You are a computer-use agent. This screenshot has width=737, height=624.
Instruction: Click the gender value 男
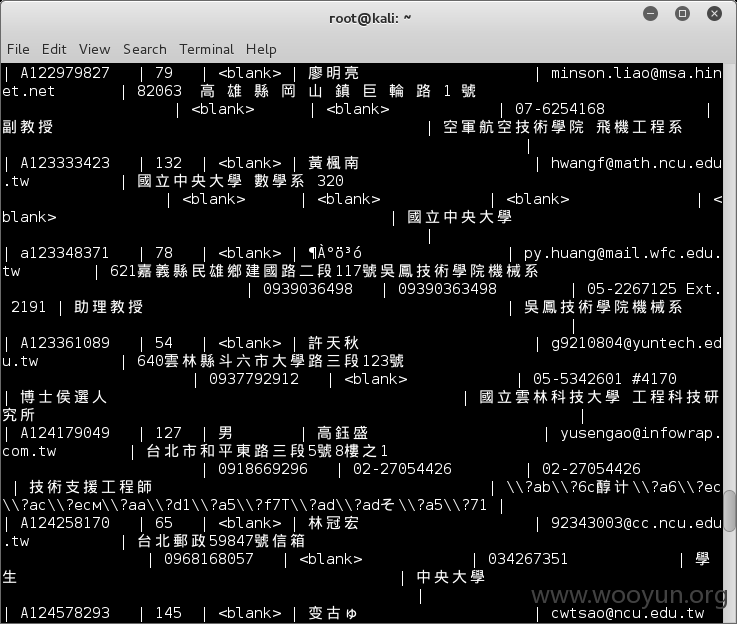tap(226, 433)
